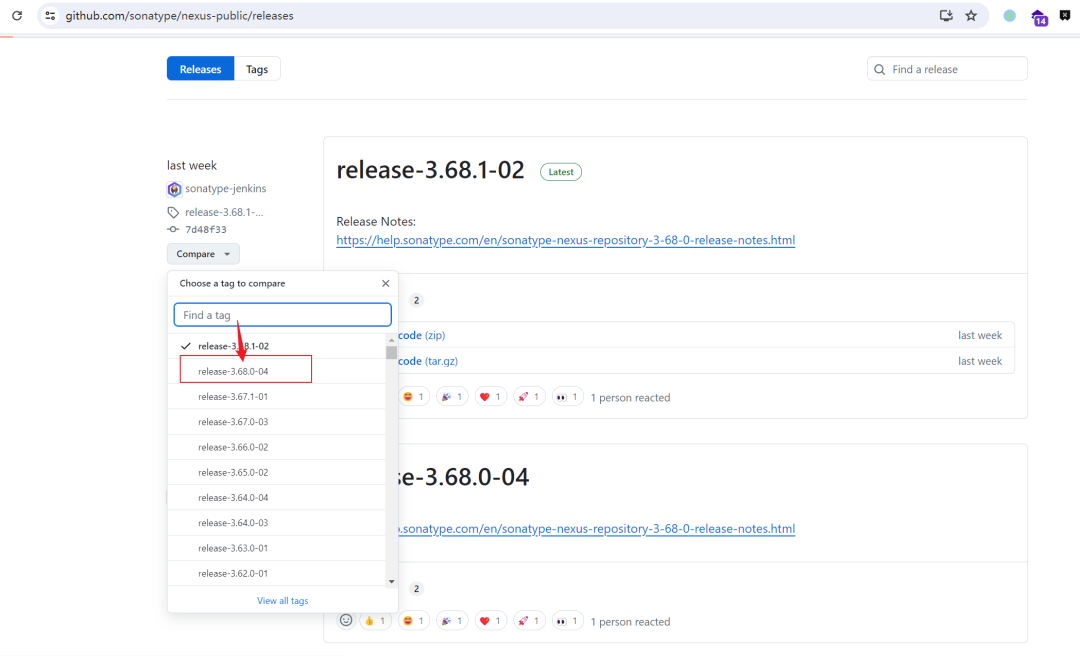Open the add-reaction smiley on release-3.68.0-04

(x=346, y=620)
